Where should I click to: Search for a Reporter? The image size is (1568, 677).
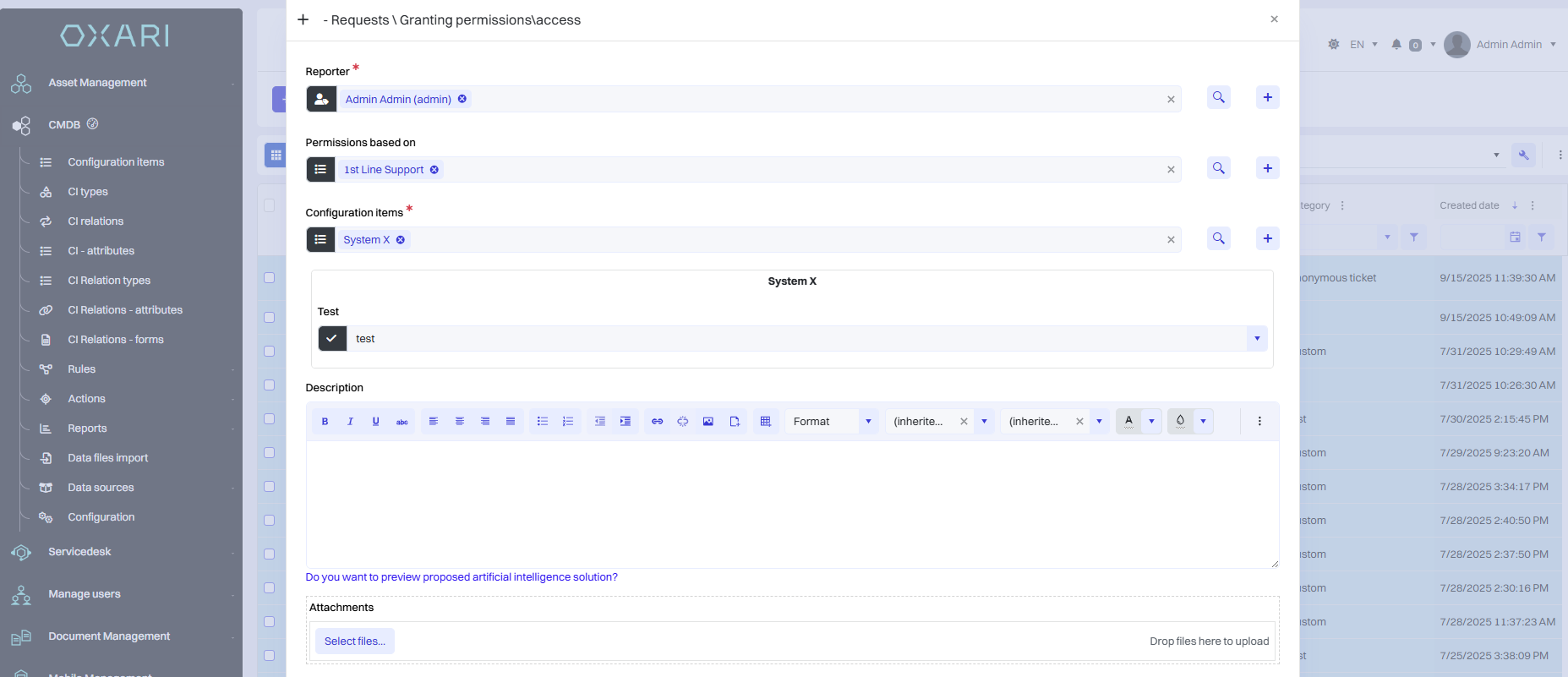[1219, 97]
